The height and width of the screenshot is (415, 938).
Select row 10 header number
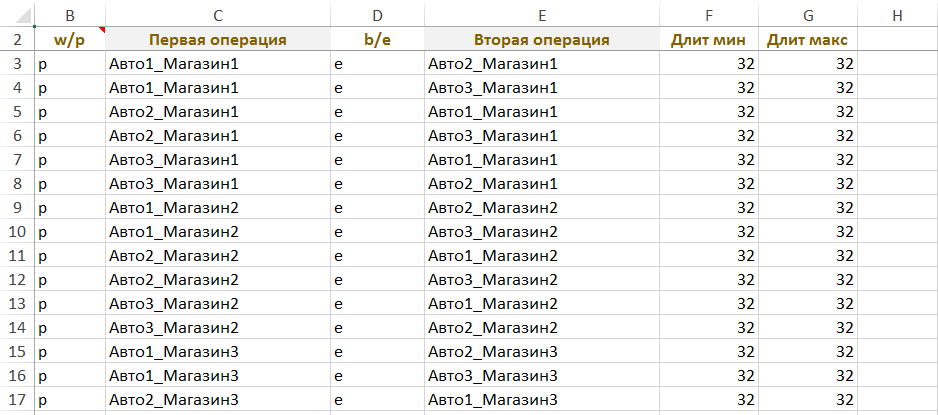pyautogui.click(x=17, y=232)
